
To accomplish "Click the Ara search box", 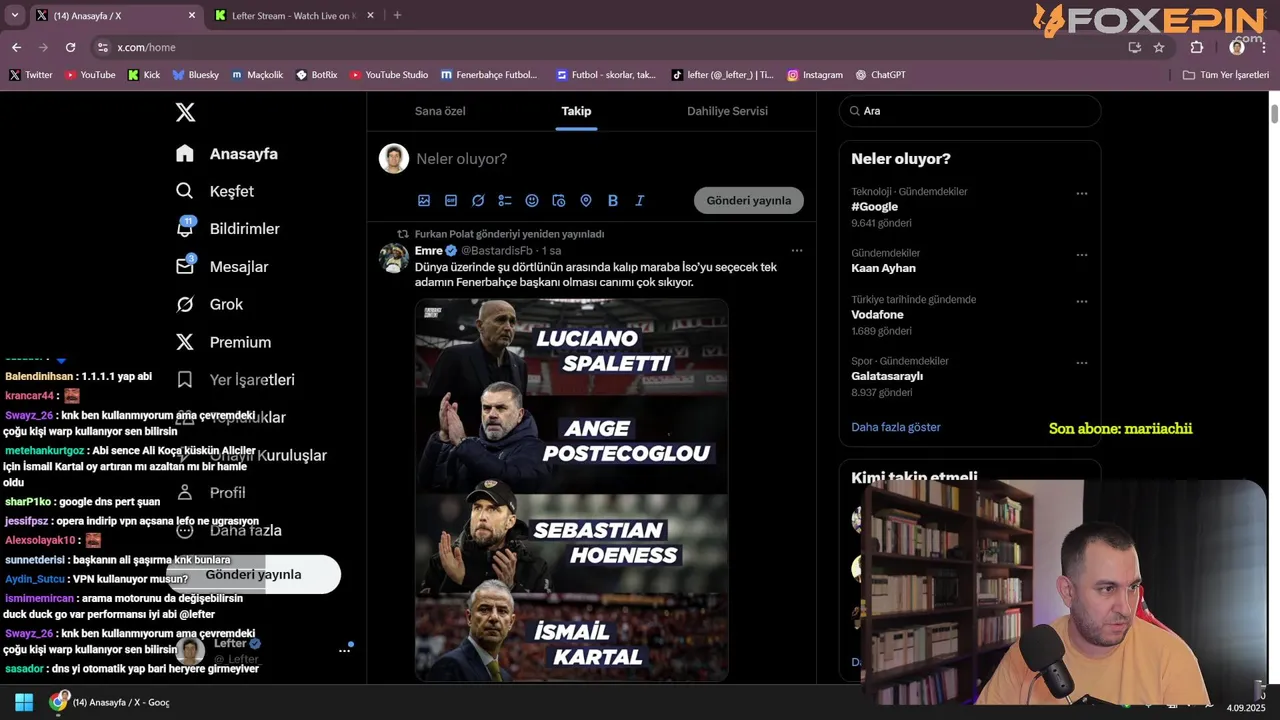I will 970,111.
